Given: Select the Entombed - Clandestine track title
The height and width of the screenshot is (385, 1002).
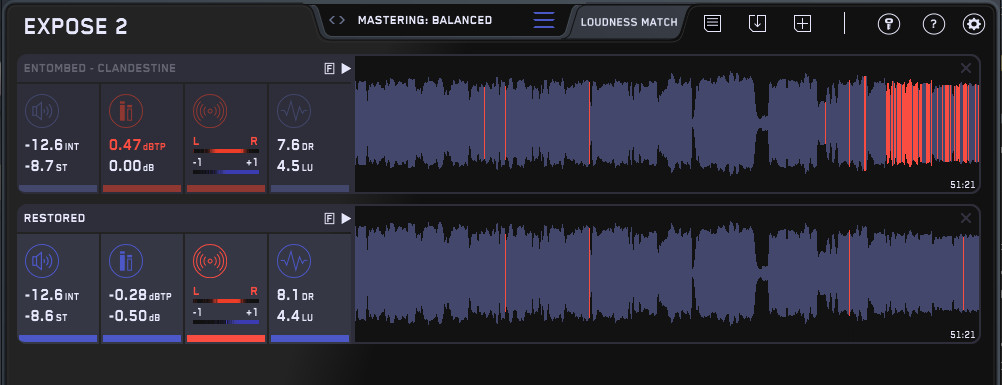Looking at the screenshot, I should point(100,68).
